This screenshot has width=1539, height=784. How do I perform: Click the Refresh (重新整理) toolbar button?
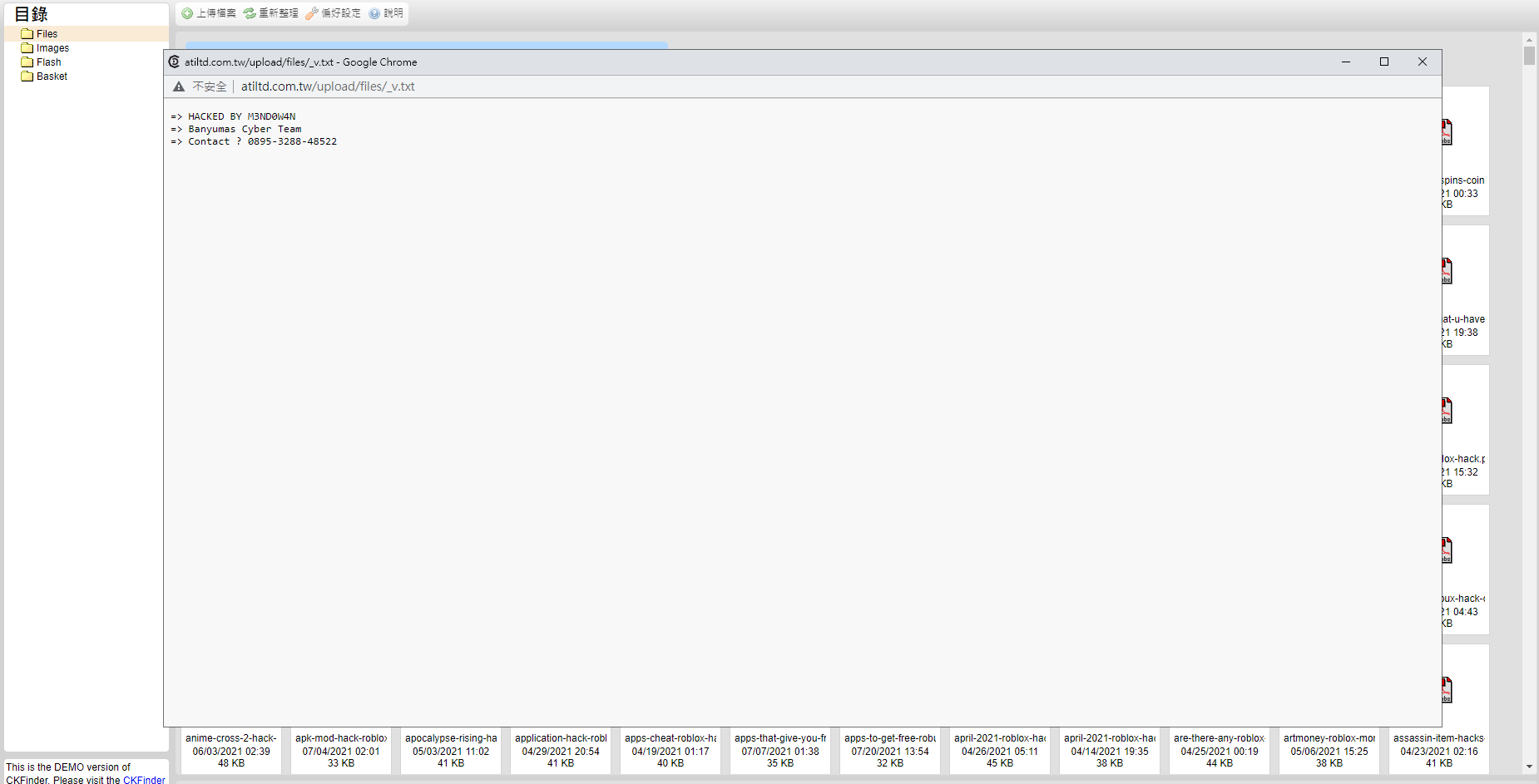271,13
